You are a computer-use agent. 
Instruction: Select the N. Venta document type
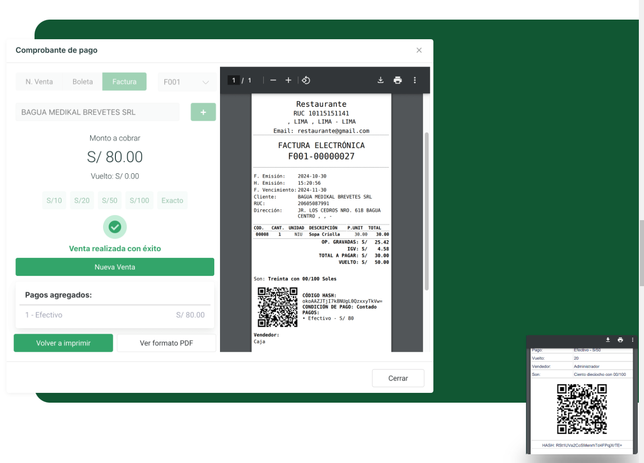coord(39,82)
